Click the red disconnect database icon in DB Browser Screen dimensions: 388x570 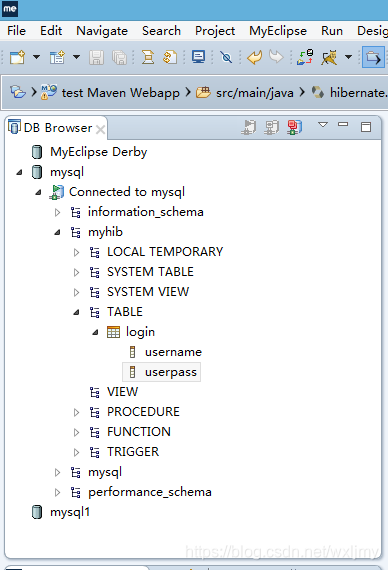point(295,127)
